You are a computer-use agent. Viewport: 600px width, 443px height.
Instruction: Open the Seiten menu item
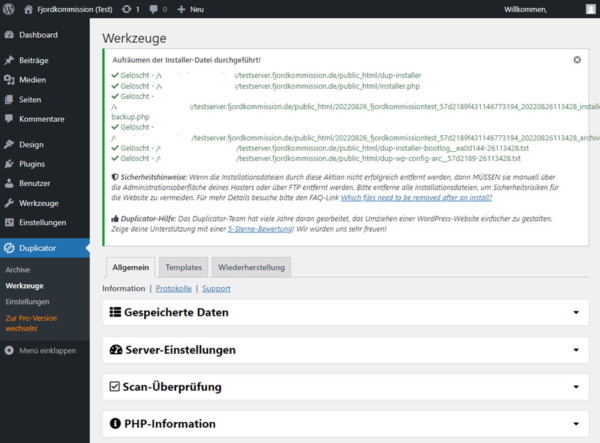[x=45, y=99]
